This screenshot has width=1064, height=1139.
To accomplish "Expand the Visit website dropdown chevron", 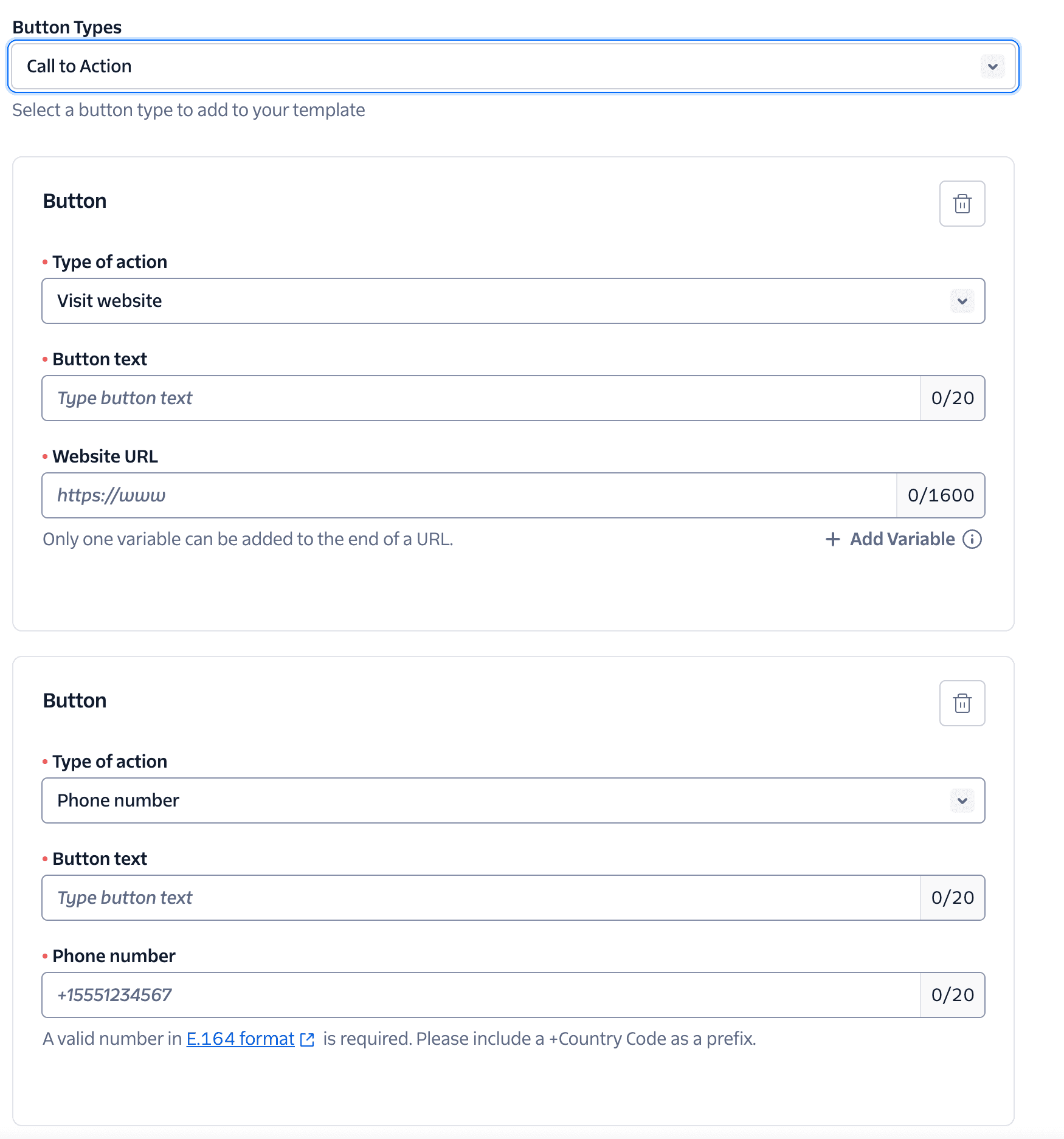I will click(961, 301).
